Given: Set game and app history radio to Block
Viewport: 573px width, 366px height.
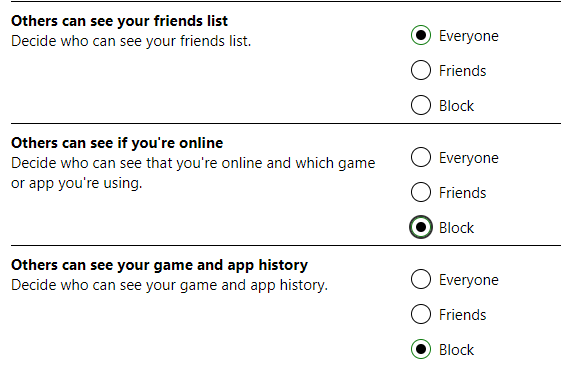Looking at the screenshot, I should click(421, 349).
